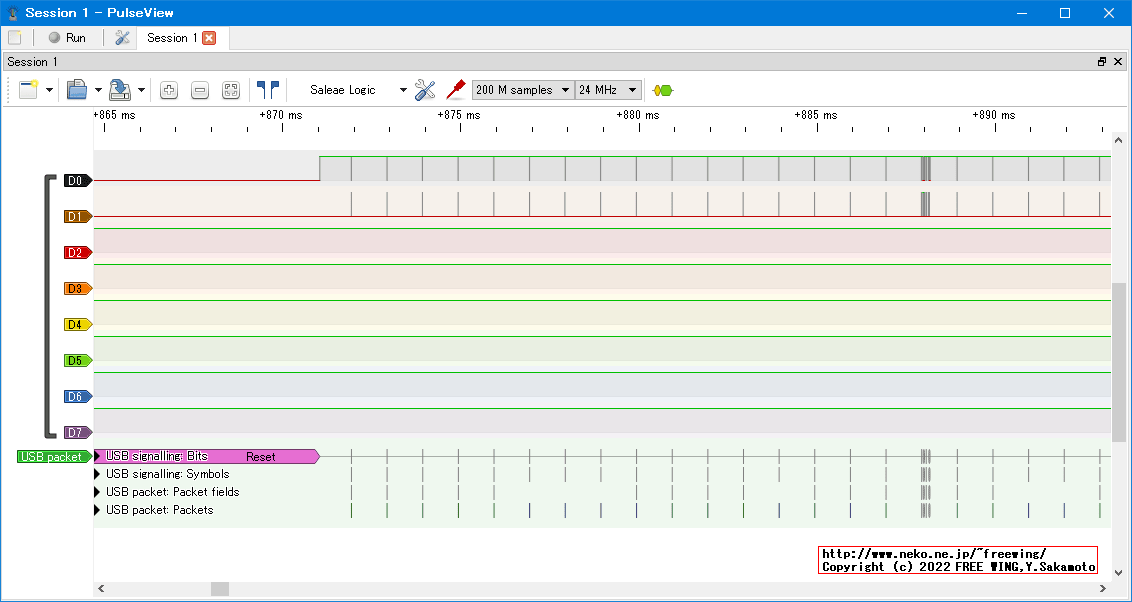Click the new session icon in toolbar
The image size is (1132, 602).
point(28,90)
